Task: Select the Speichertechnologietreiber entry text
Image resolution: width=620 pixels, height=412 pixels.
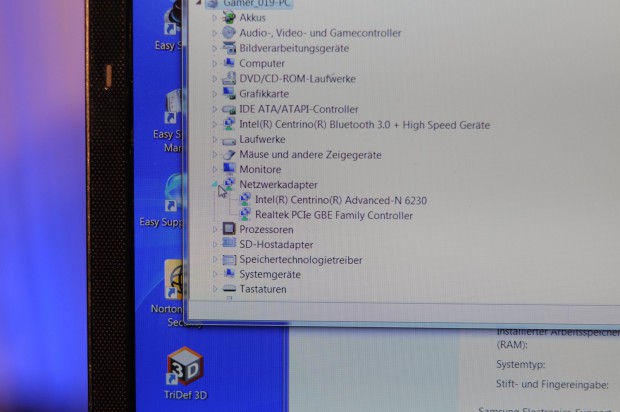Action: pos(301,260)
